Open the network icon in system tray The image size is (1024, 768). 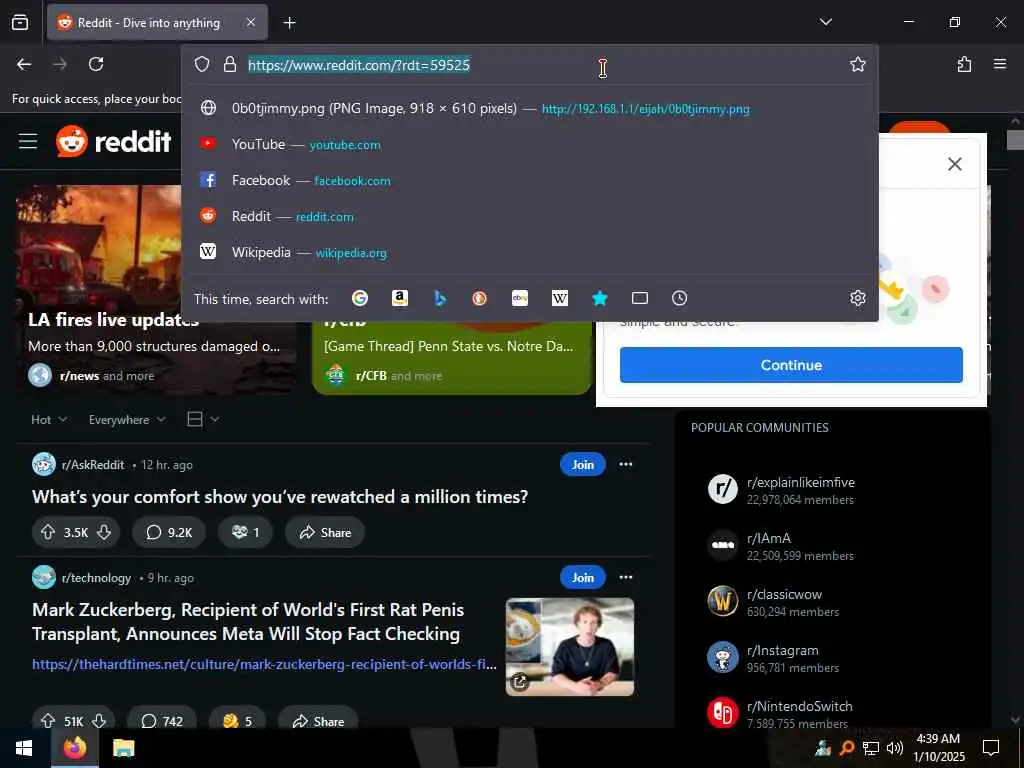tap(870, 748)
